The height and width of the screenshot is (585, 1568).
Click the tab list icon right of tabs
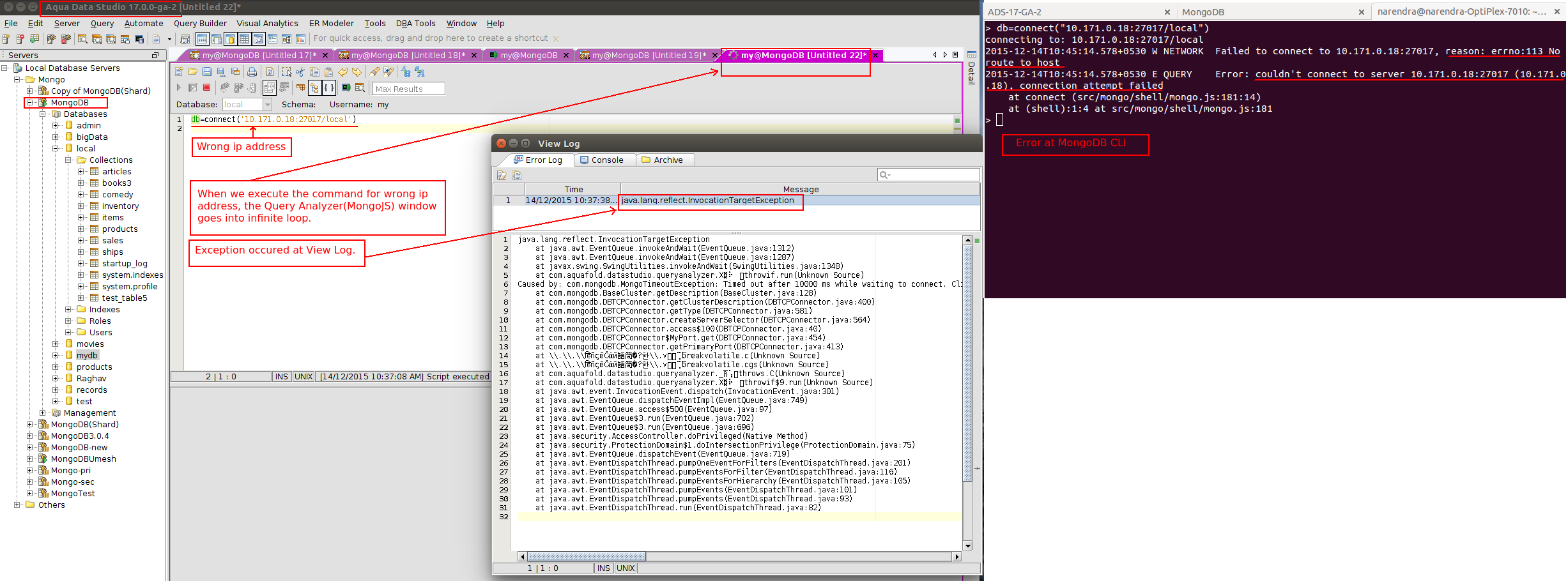[955, 55]
